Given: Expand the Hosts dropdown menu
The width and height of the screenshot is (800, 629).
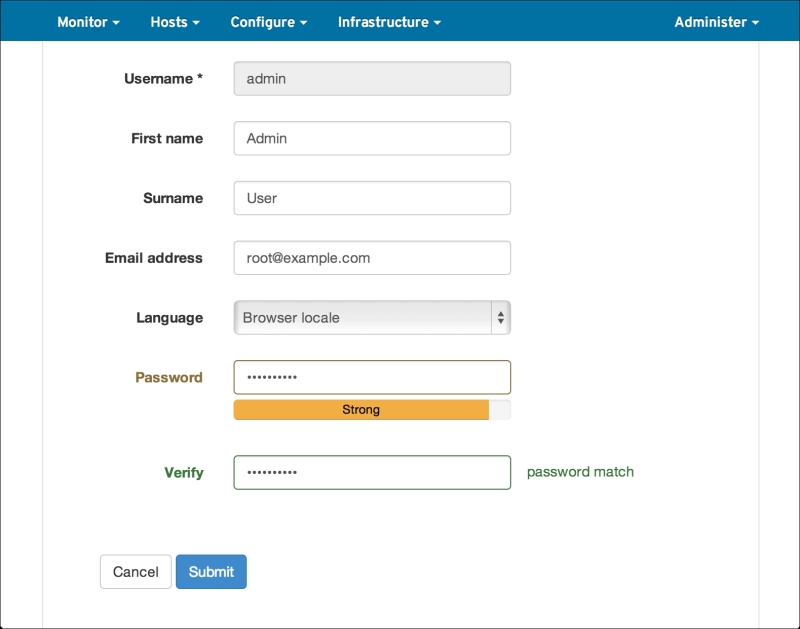Looking at the screenshot, I should click(x=175, y=22).
